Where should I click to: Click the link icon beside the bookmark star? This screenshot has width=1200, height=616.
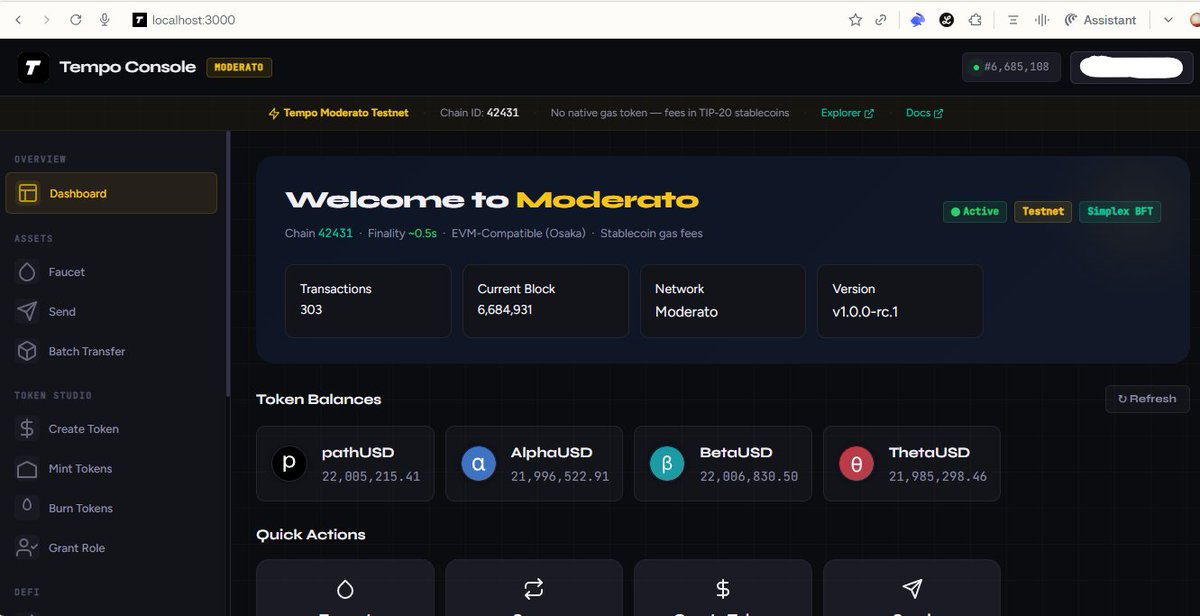881,20
